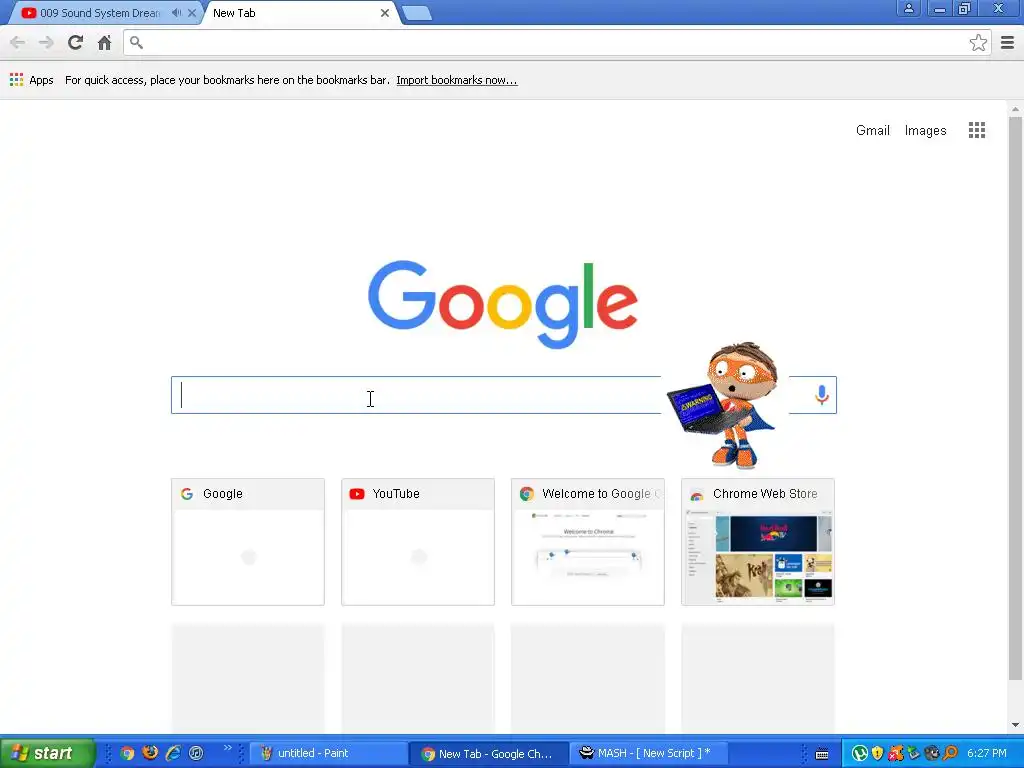Open the Welcome to Google Chrome tile

[x=588, y=542]
